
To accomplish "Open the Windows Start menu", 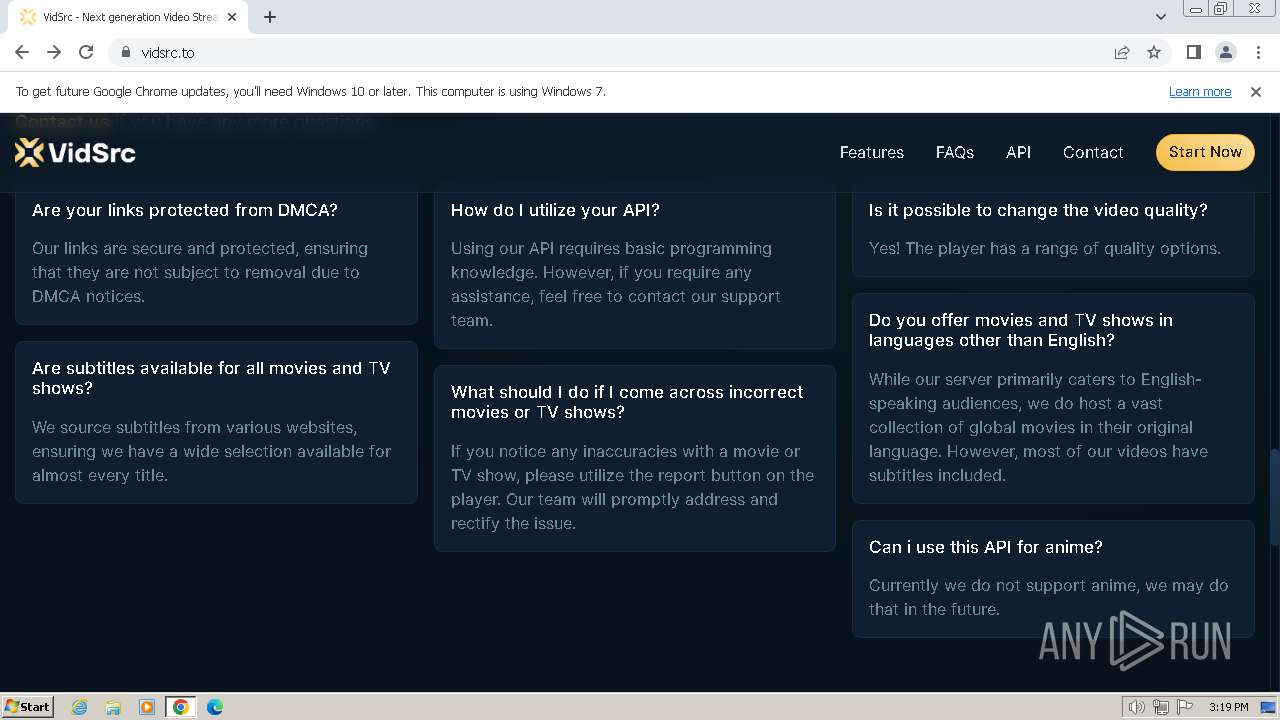I will [x=28, y=706].
